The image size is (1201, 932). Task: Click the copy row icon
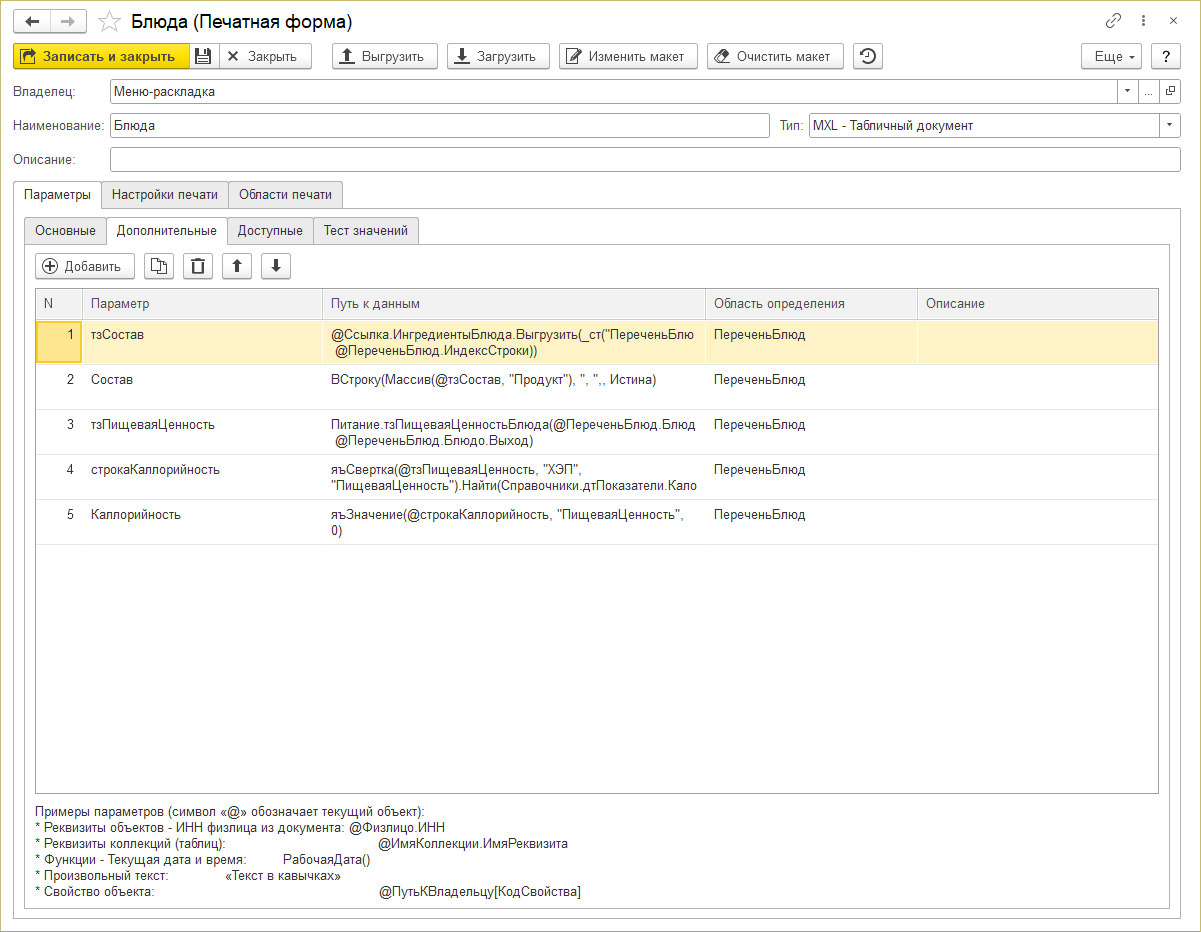pyautogui.click(x=159, y=266)
